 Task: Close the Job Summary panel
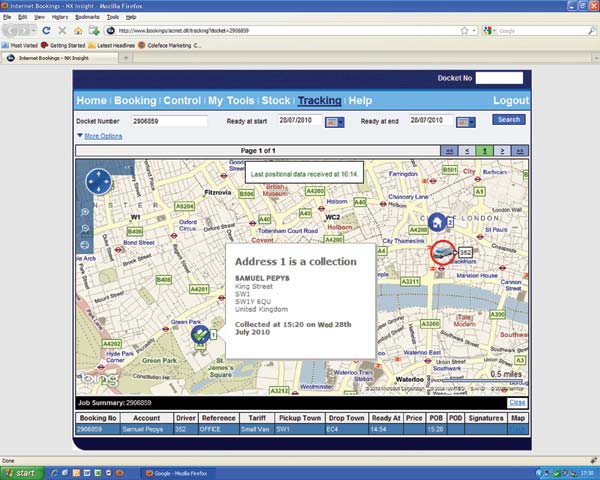(517, 403)
